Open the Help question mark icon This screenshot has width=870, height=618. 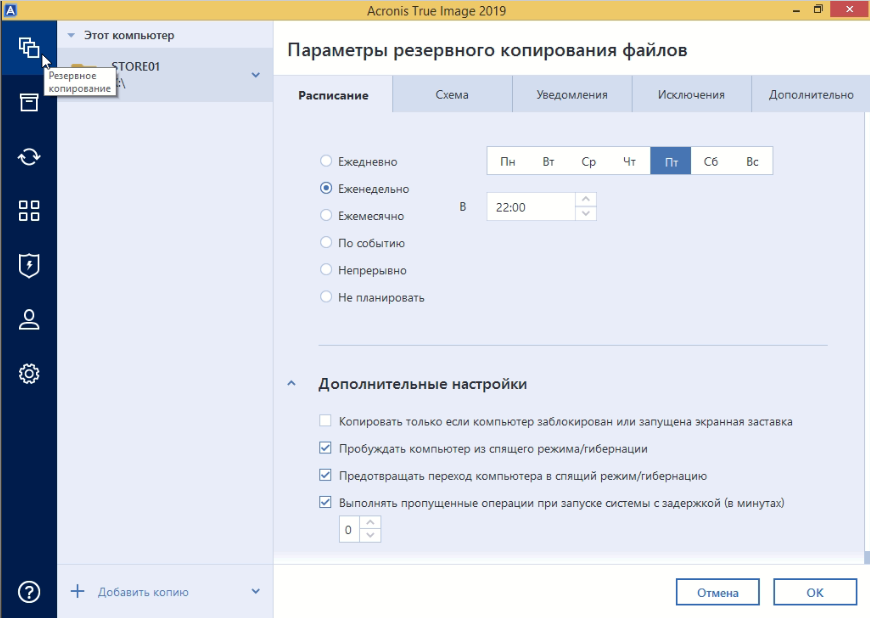(29, 592)
